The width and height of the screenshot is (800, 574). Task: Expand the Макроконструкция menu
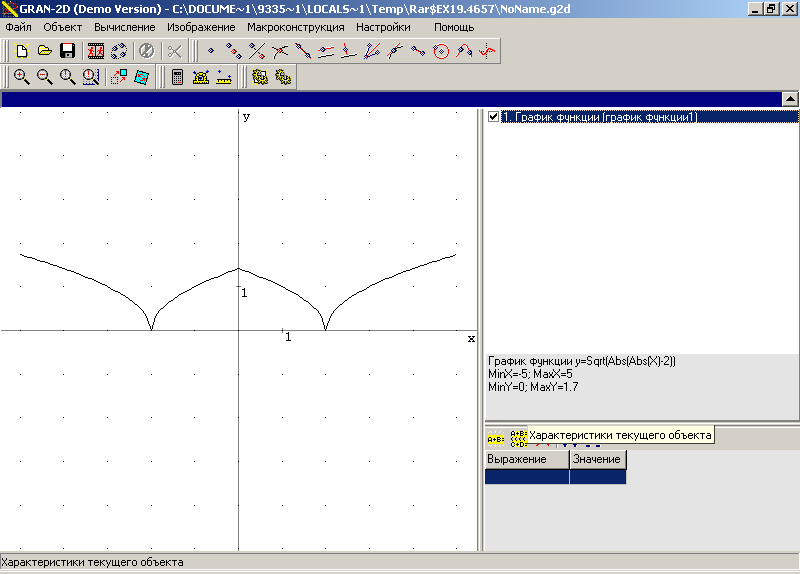click(x=296, y=27)
